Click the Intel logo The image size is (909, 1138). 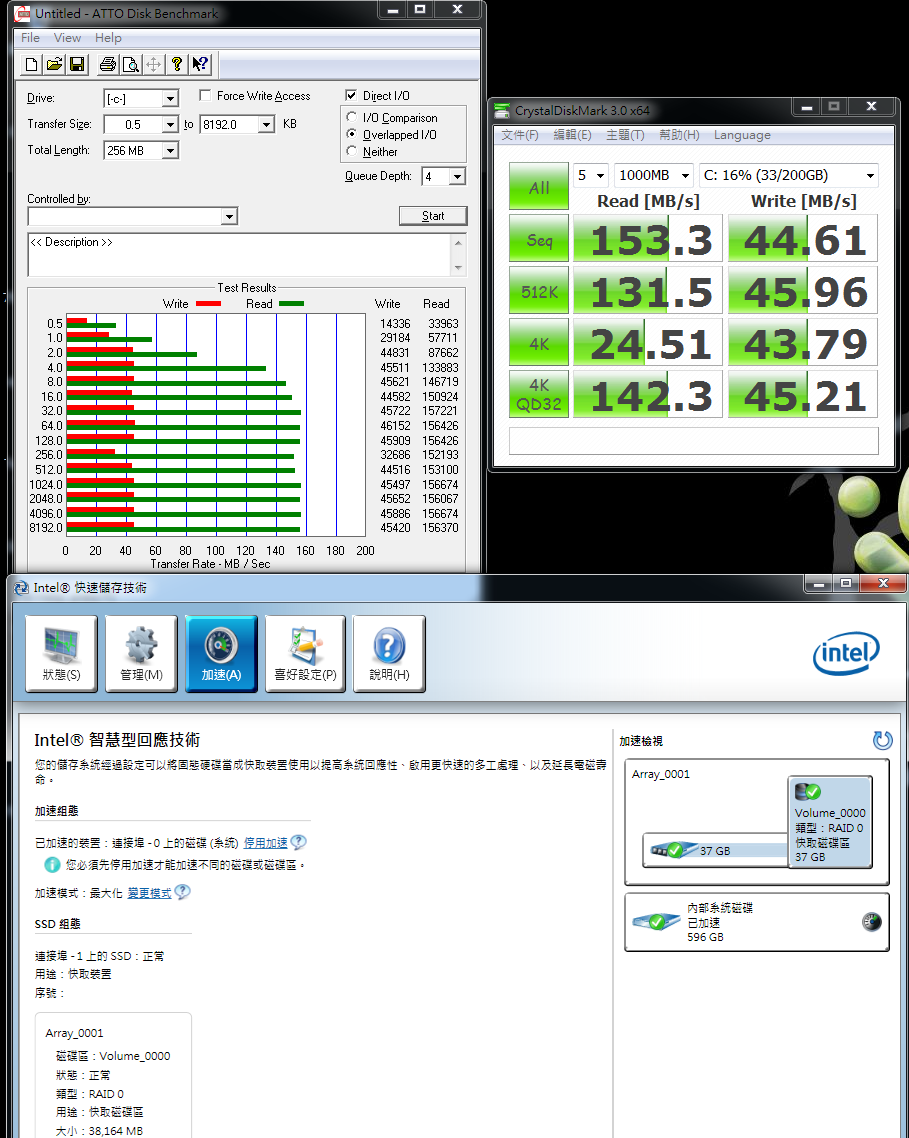pos(847,653)
